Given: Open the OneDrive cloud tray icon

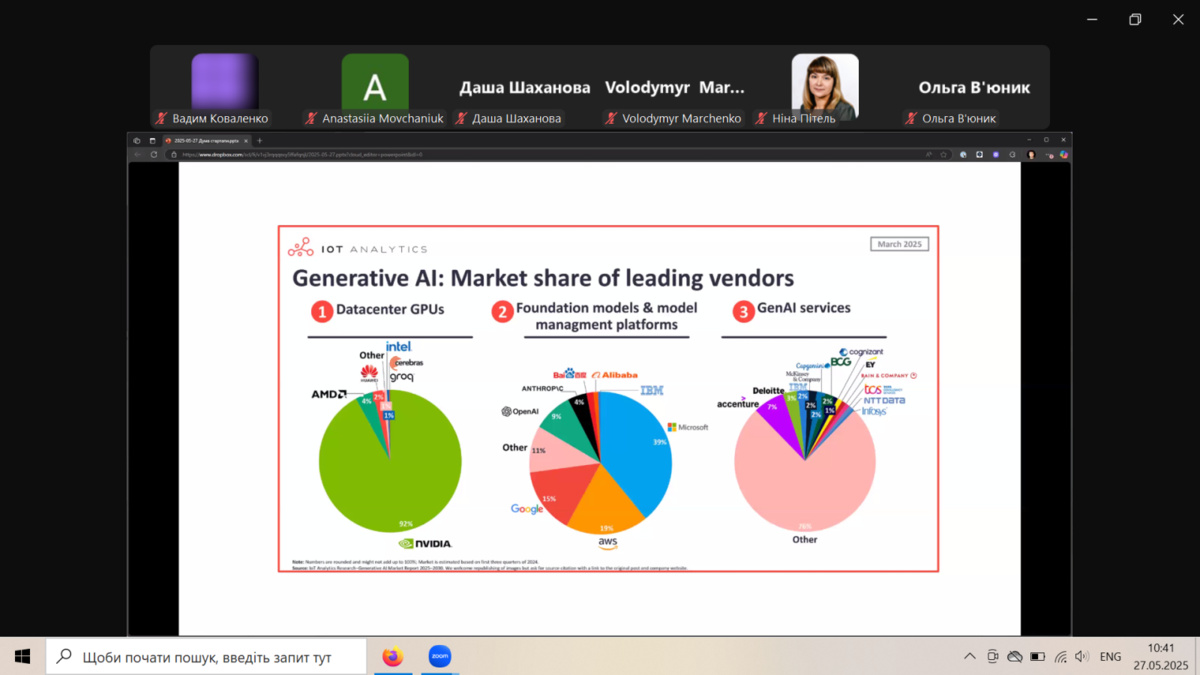Looking at the screenshot, I should click(1015, 657).
